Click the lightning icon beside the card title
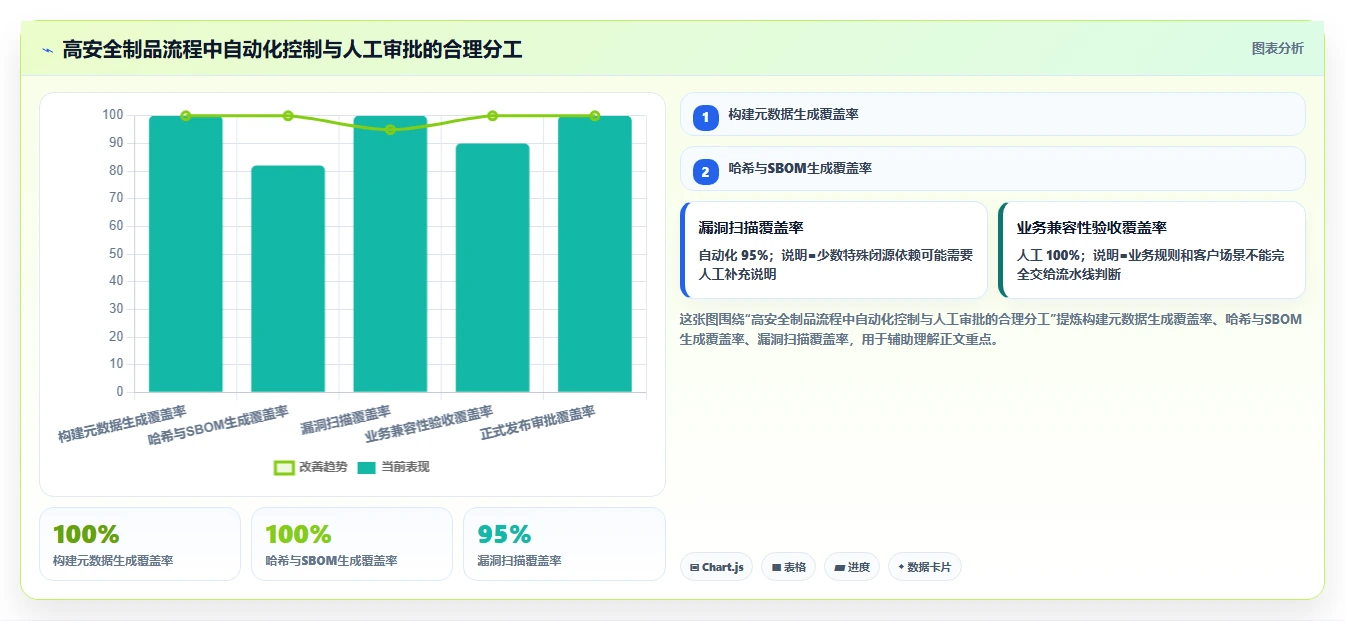This screenshot has width=1345, height=621. pos(47,50)
